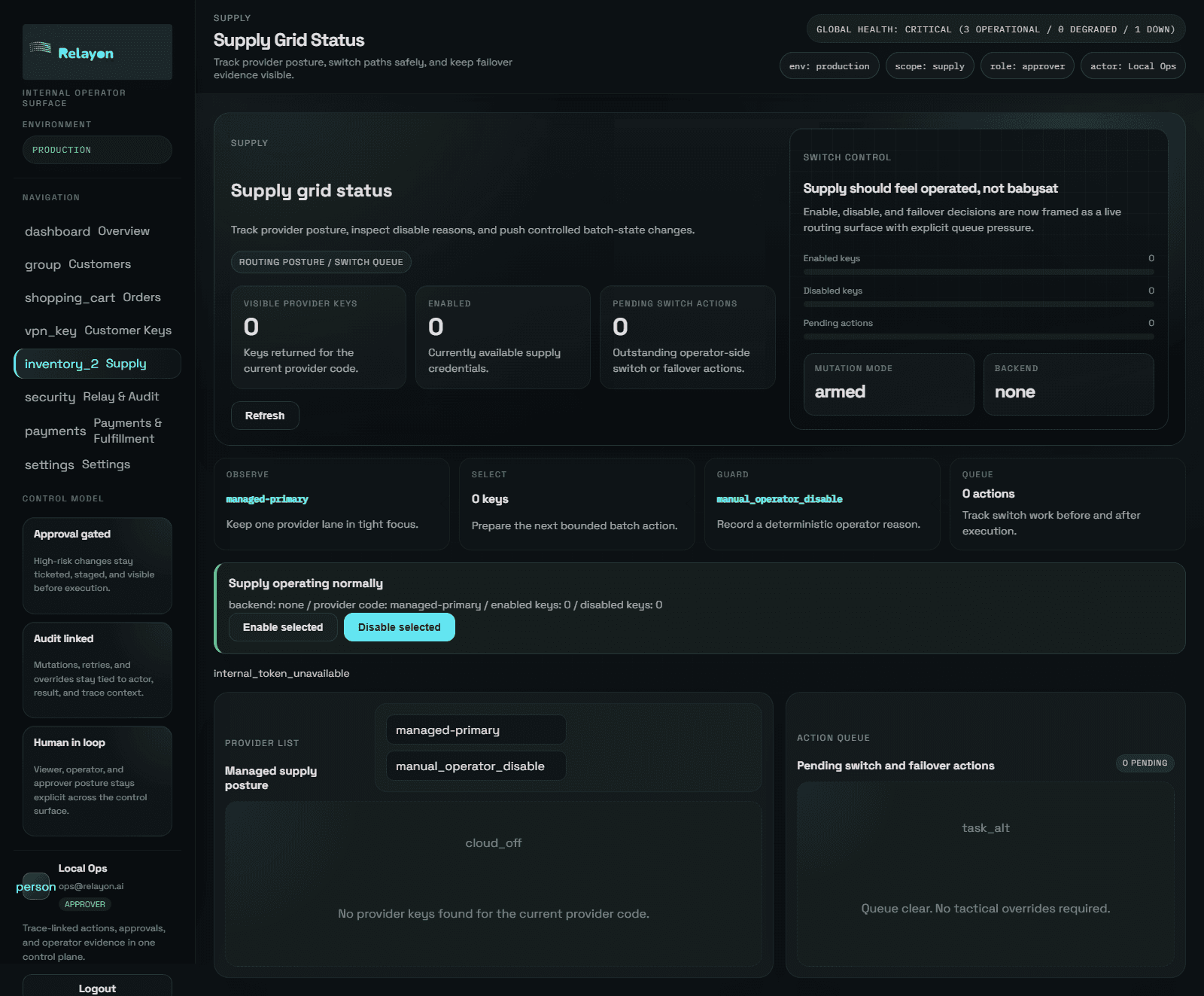Click the security icon for Relay & Audit

(50, 397)
